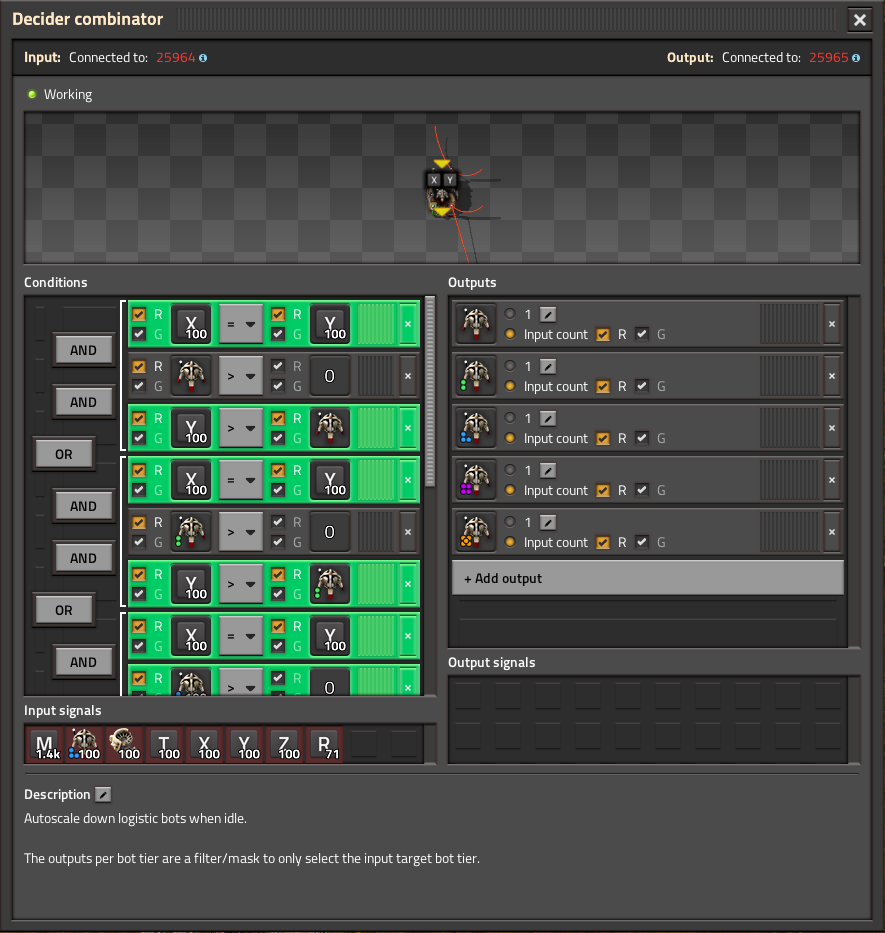The width and height of the screenshot is (885, 933).
Task: Open comparator dropdown in third condition row
Action: 240,428
